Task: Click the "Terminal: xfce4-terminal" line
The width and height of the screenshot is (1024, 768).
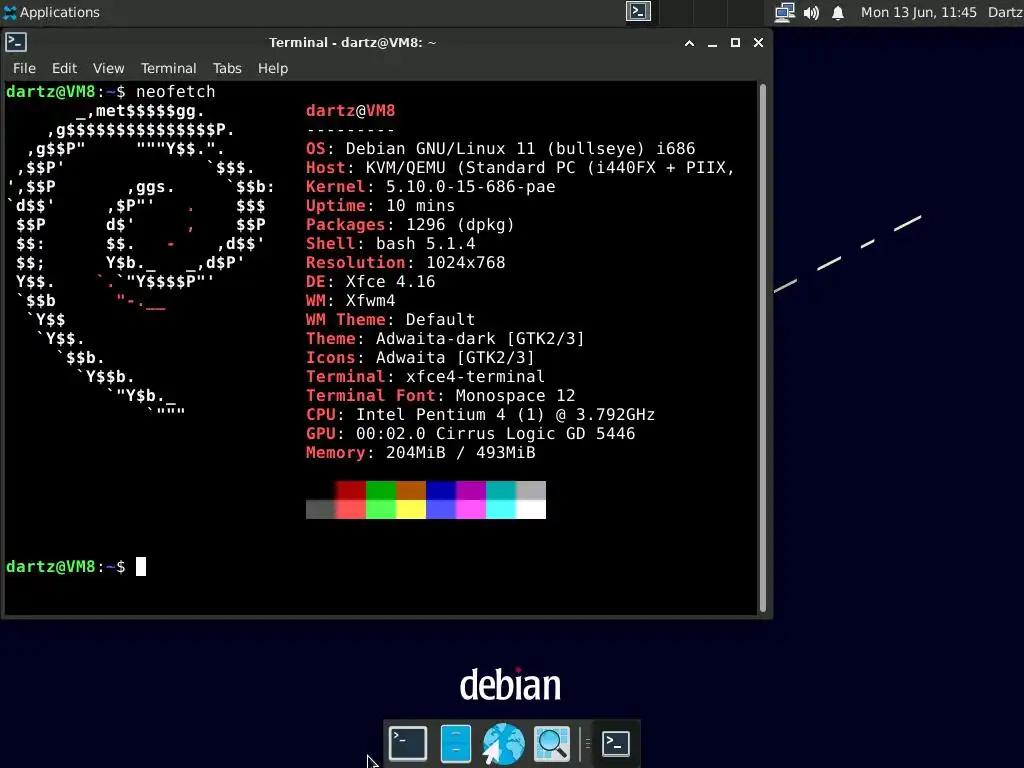Action: click(x=426, y=376)
